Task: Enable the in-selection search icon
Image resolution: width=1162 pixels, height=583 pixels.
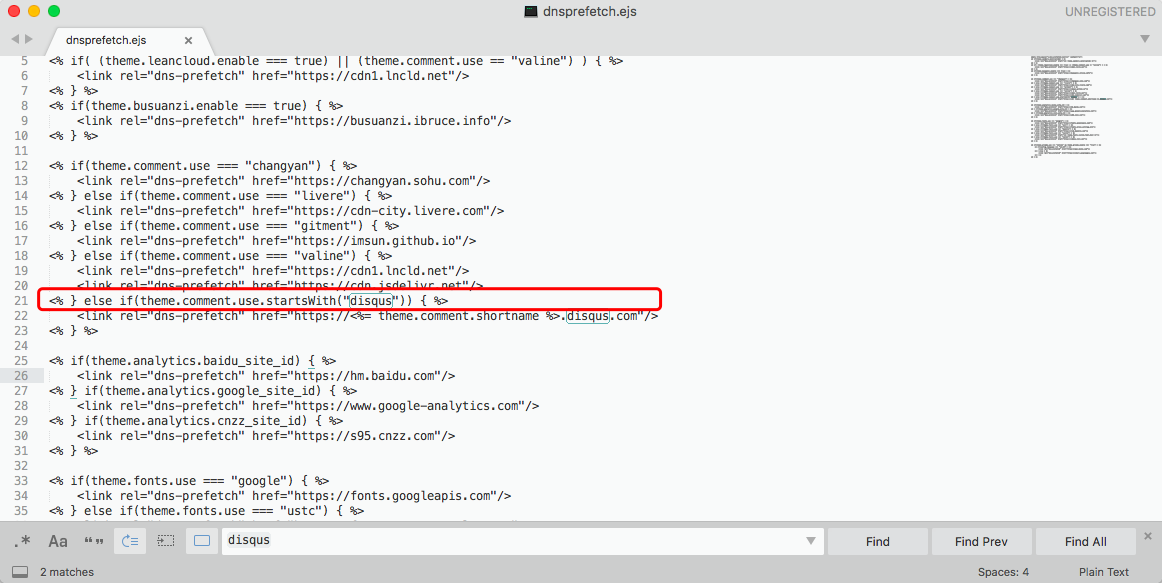Action: [166, 540]
